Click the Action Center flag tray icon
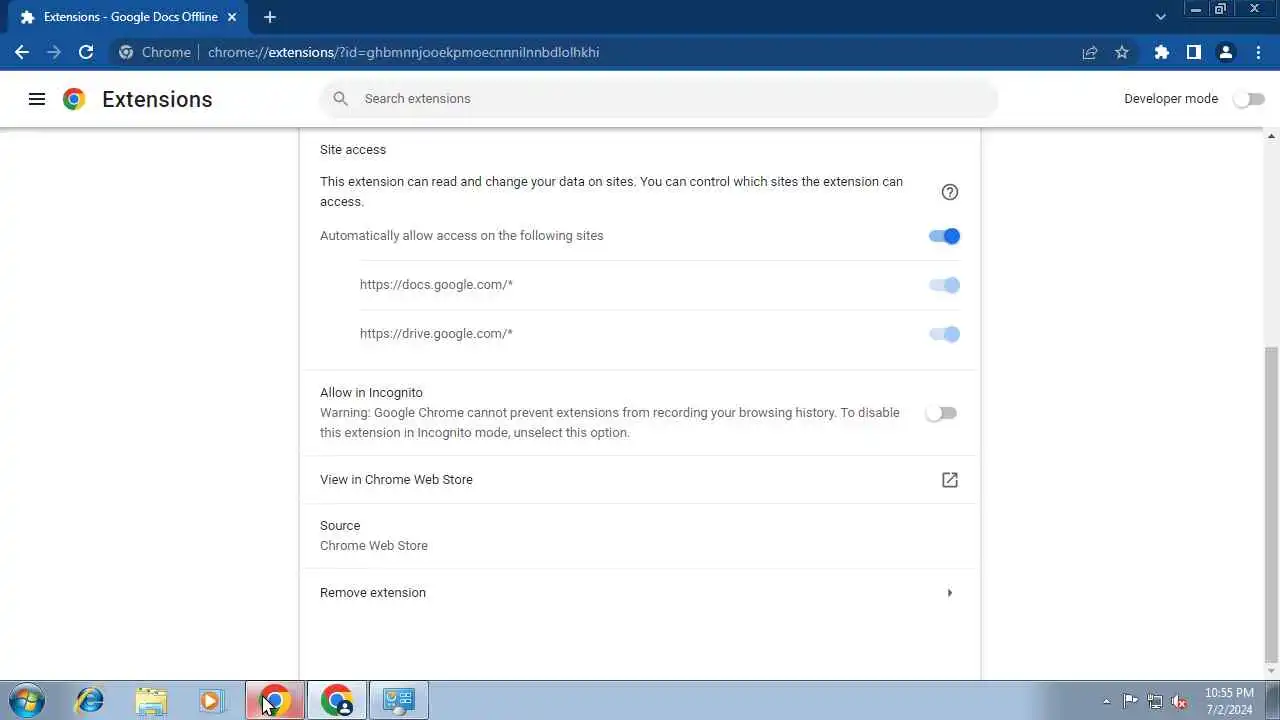The image size is (1280, 720). click(x=1130, y=701)
